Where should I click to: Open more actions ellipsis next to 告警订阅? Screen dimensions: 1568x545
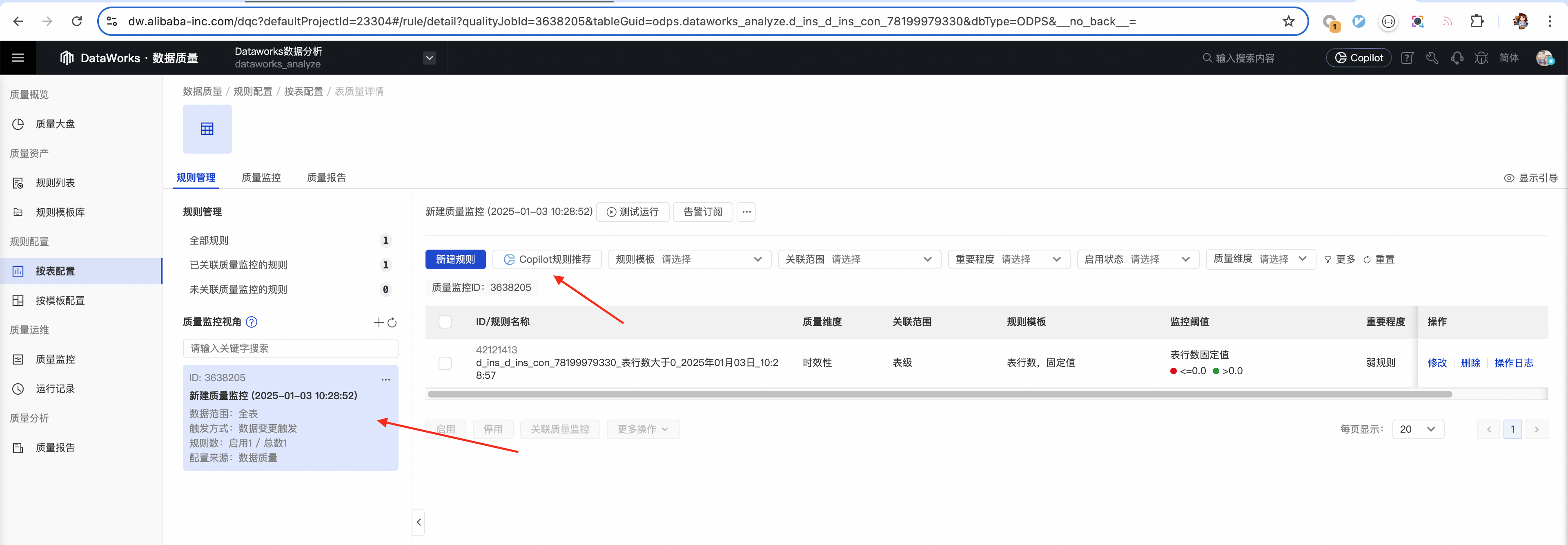tap(746, 212)
